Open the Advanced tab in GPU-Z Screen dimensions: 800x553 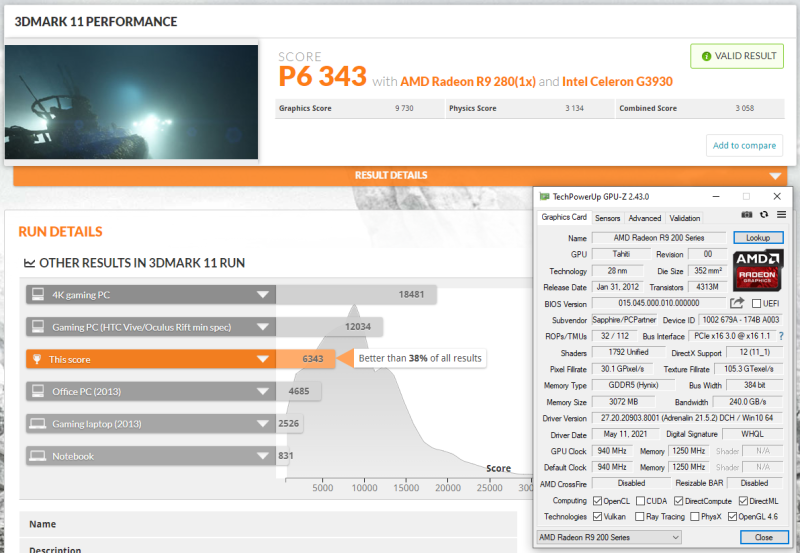644,218
